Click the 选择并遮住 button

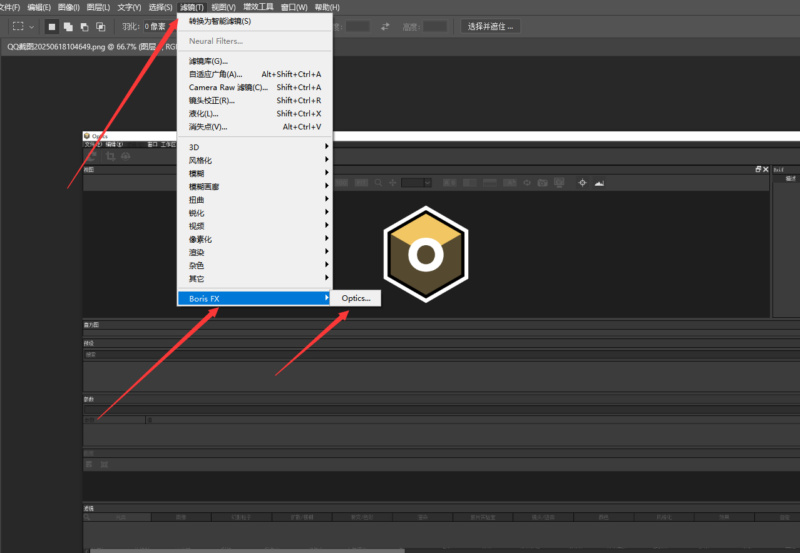[x=489, y=26]
